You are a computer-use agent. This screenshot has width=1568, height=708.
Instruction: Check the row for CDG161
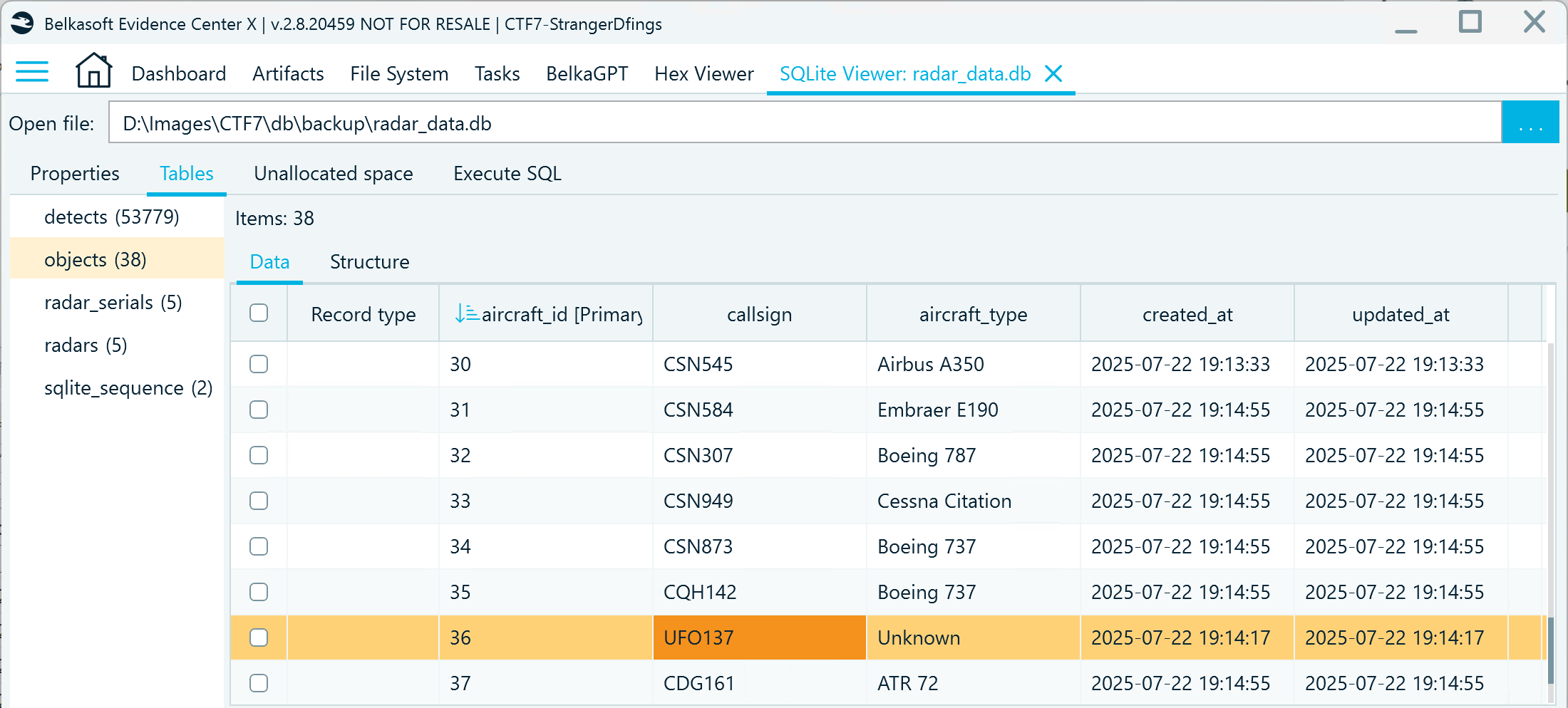tap(259, 683)
